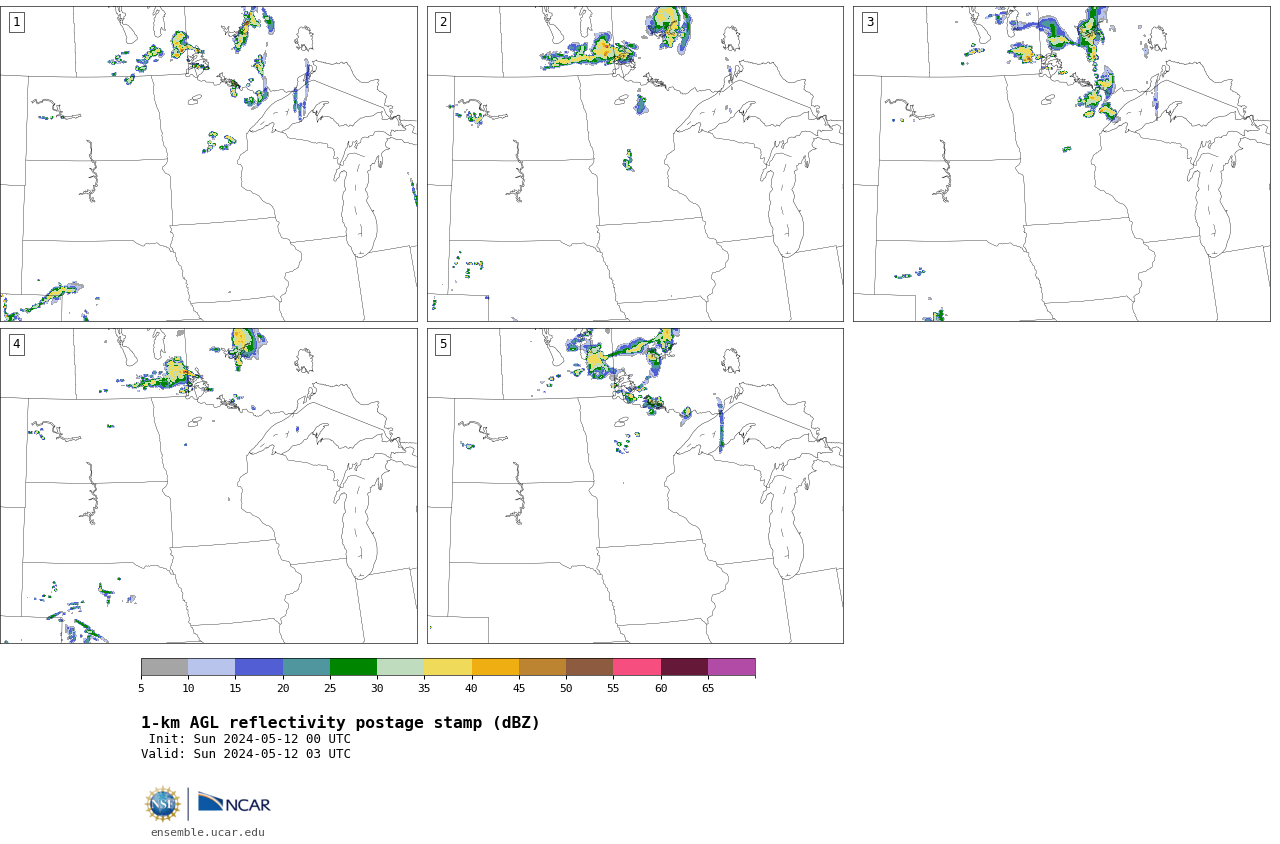Image resolution: width=1280 pixels, height=844 pixels.
Task: Click the yellow 35-40 dBZ swatch
Action: [448, 667]
